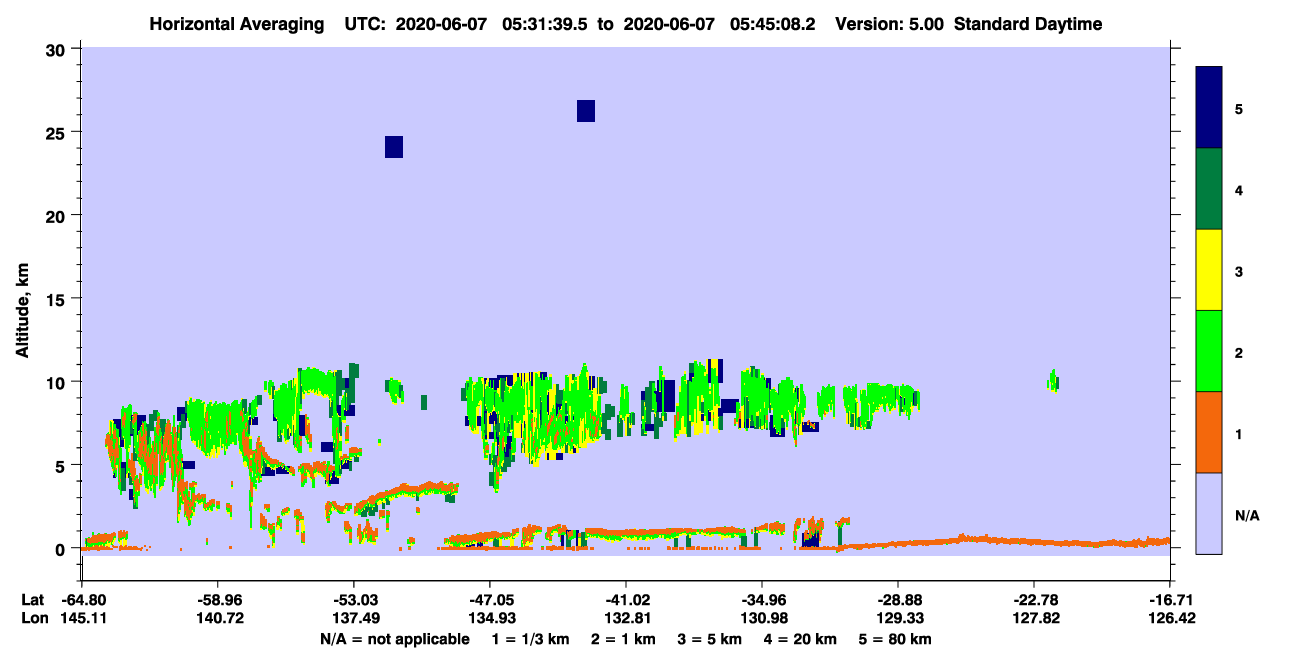This screenshot has width=1300, height=667.
Task: Click the legend text '3 = 5 km'
Action: pos(711,639)
